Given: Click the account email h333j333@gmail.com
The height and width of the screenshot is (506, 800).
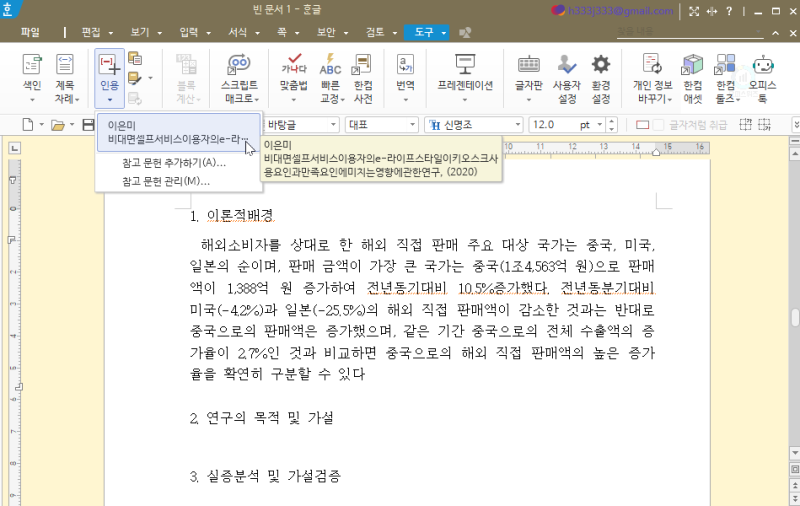Looking at the screenshot, I should 620,11.
